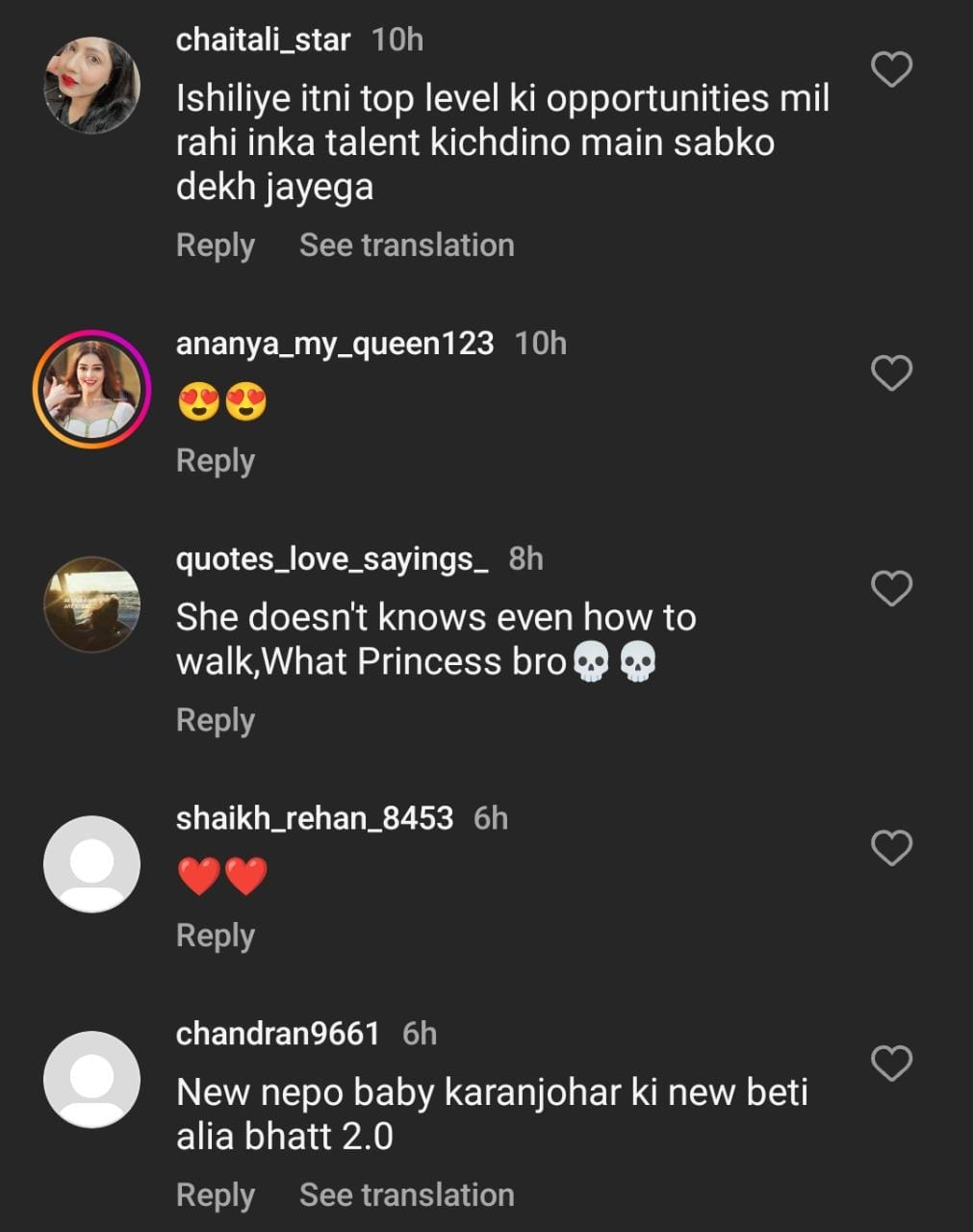Reply to chaitali_star's comment
Viewport: 973px width, 1232px height.
point(215,245)
